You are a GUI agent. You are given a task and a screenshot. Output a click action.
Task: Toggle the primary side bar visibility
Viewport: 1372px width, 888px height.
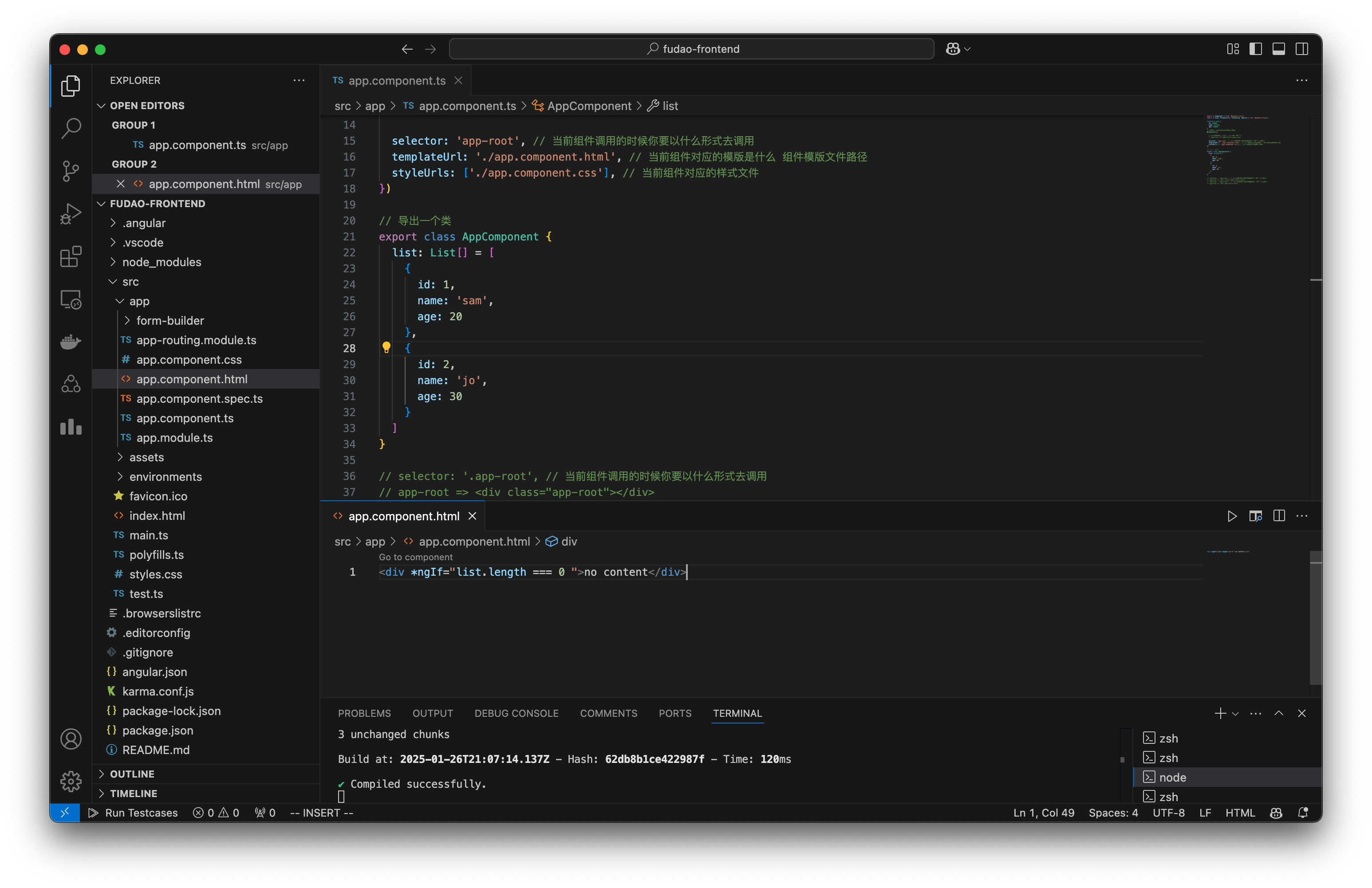coord(1256,49)
